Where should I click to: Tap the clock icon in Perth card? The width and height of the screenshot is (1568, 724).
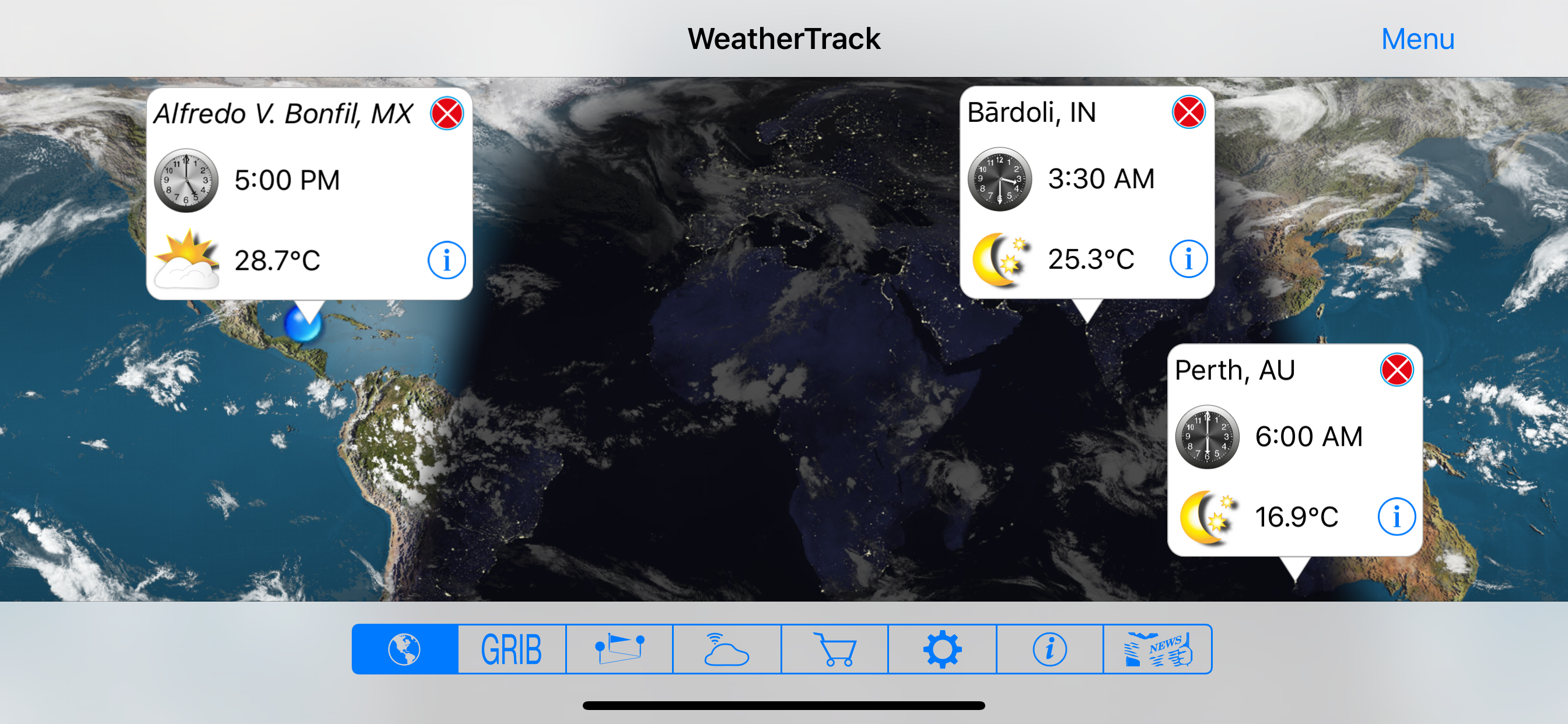click(x=1207, y=436)
